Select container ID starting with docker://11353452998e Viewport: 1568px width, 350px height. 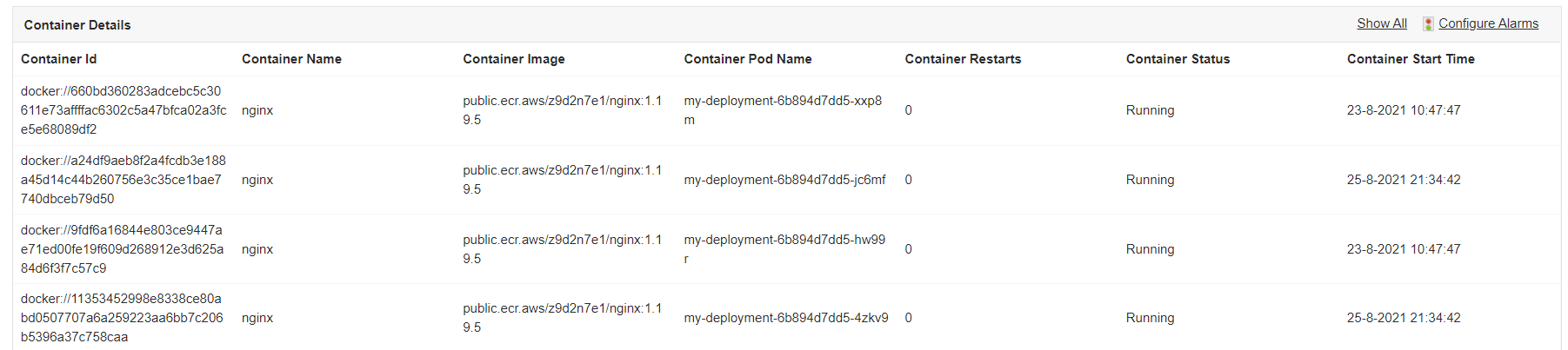tap(122, 318)
